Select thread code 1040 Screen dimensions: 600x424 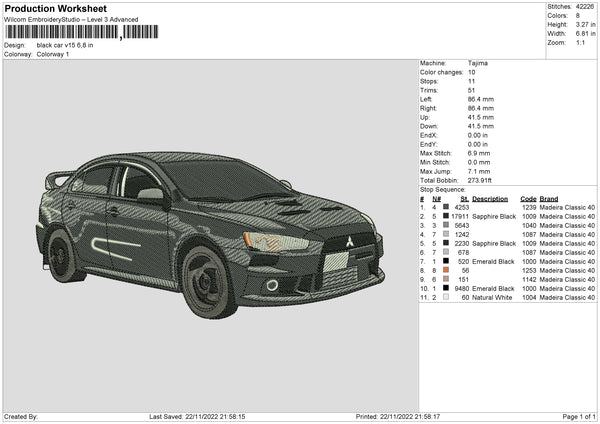(x=529, y=226)
